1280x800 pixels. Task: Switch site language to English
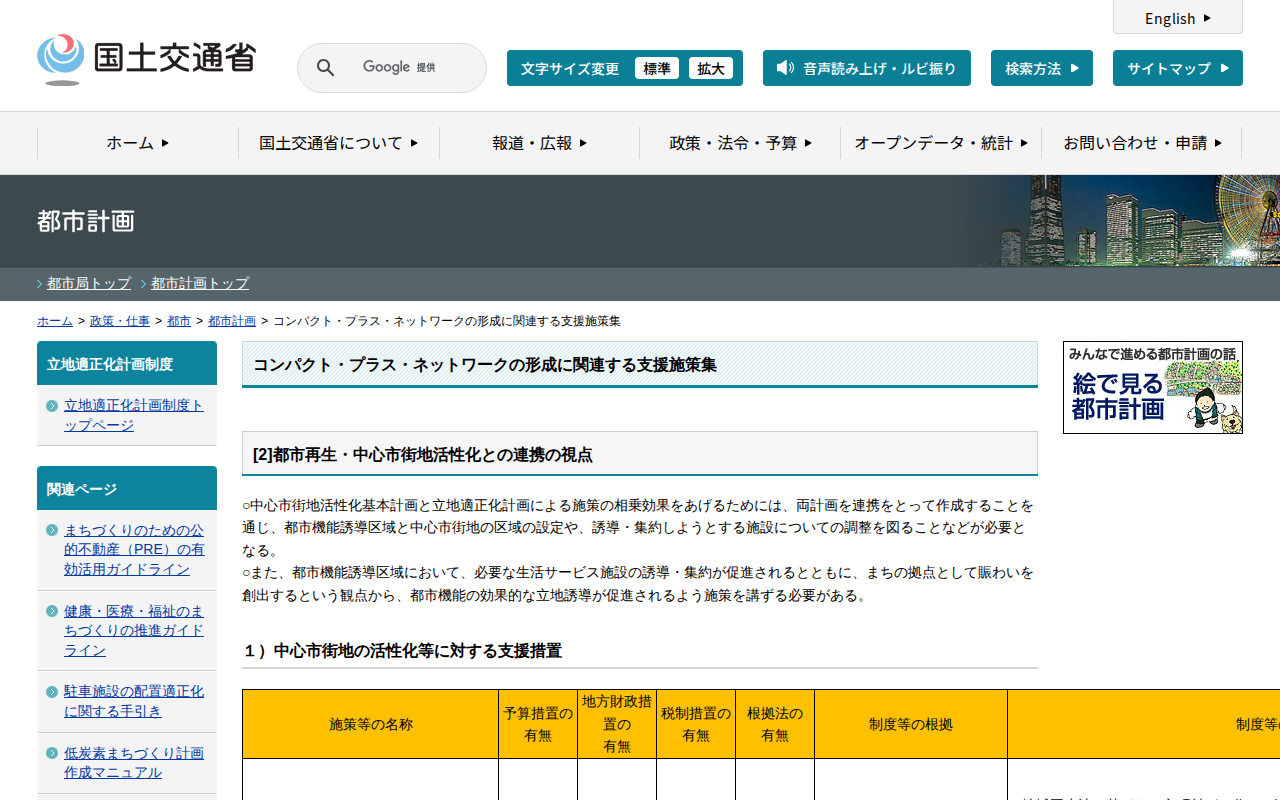(x=1177, y=18)
